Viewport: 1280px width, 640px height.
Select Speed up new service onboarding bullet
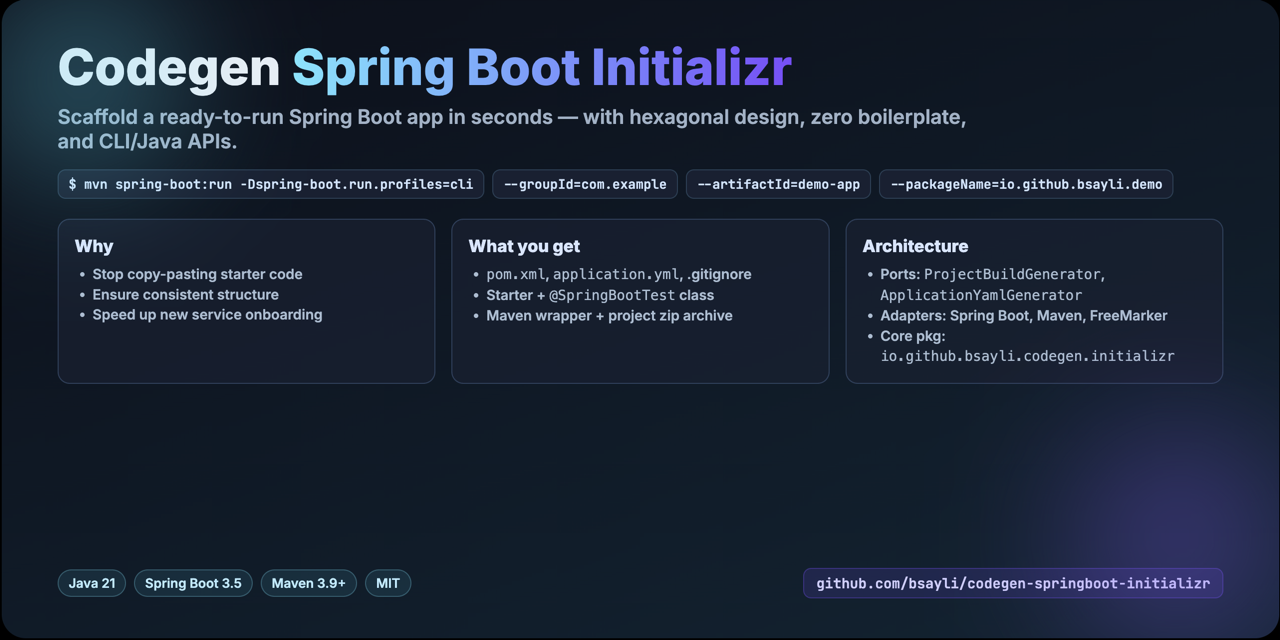(x=207, y=314)
